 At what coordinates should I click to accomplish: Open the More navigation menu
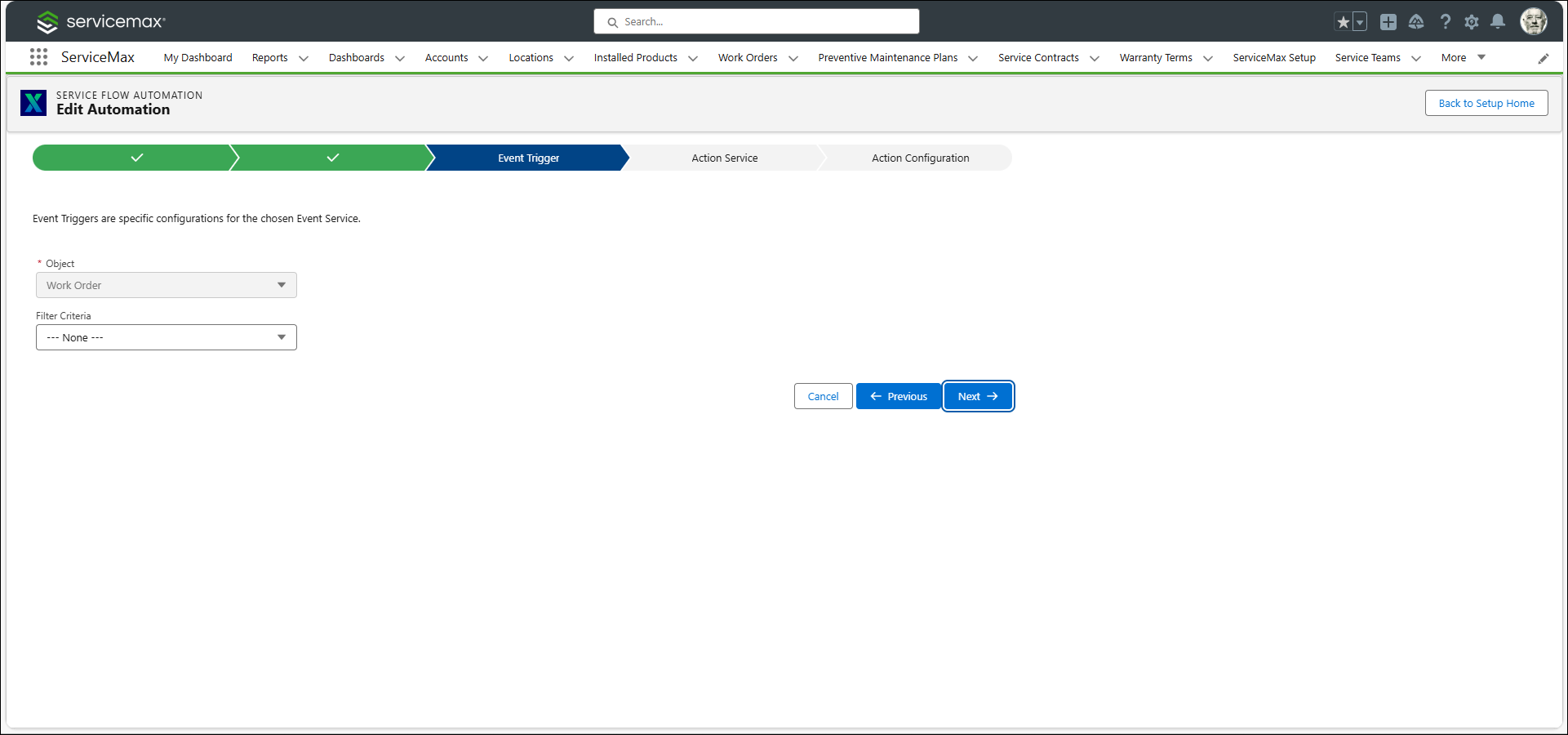click(1463, 58)
